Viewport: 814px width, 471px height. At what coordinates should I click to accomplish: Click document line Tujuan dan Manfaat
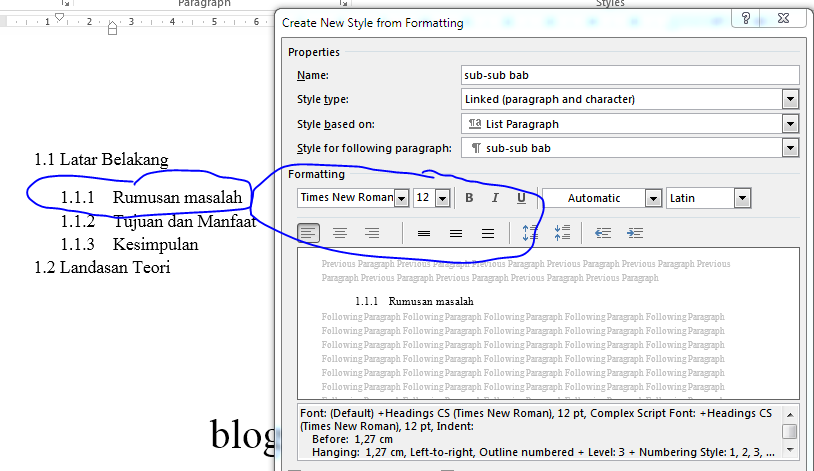[185, 222]
